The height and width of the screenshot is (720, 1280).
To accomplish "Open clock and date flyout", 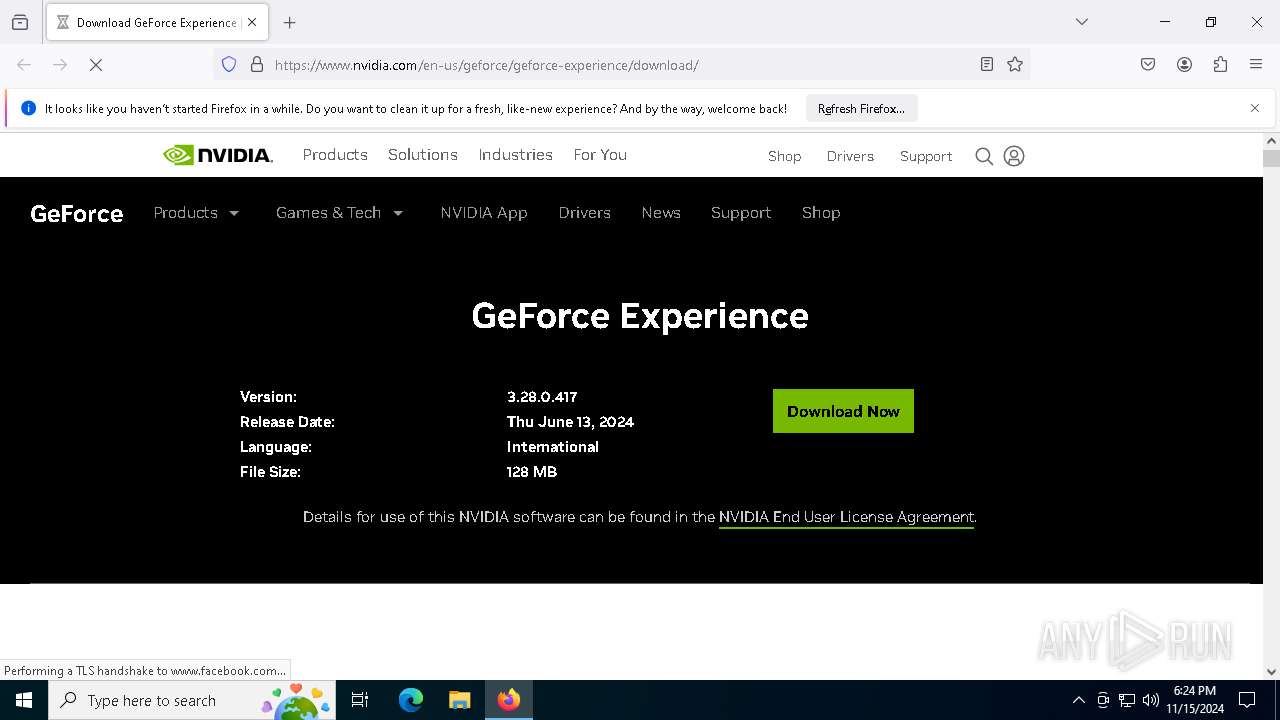I will (x=1195, y=700).
